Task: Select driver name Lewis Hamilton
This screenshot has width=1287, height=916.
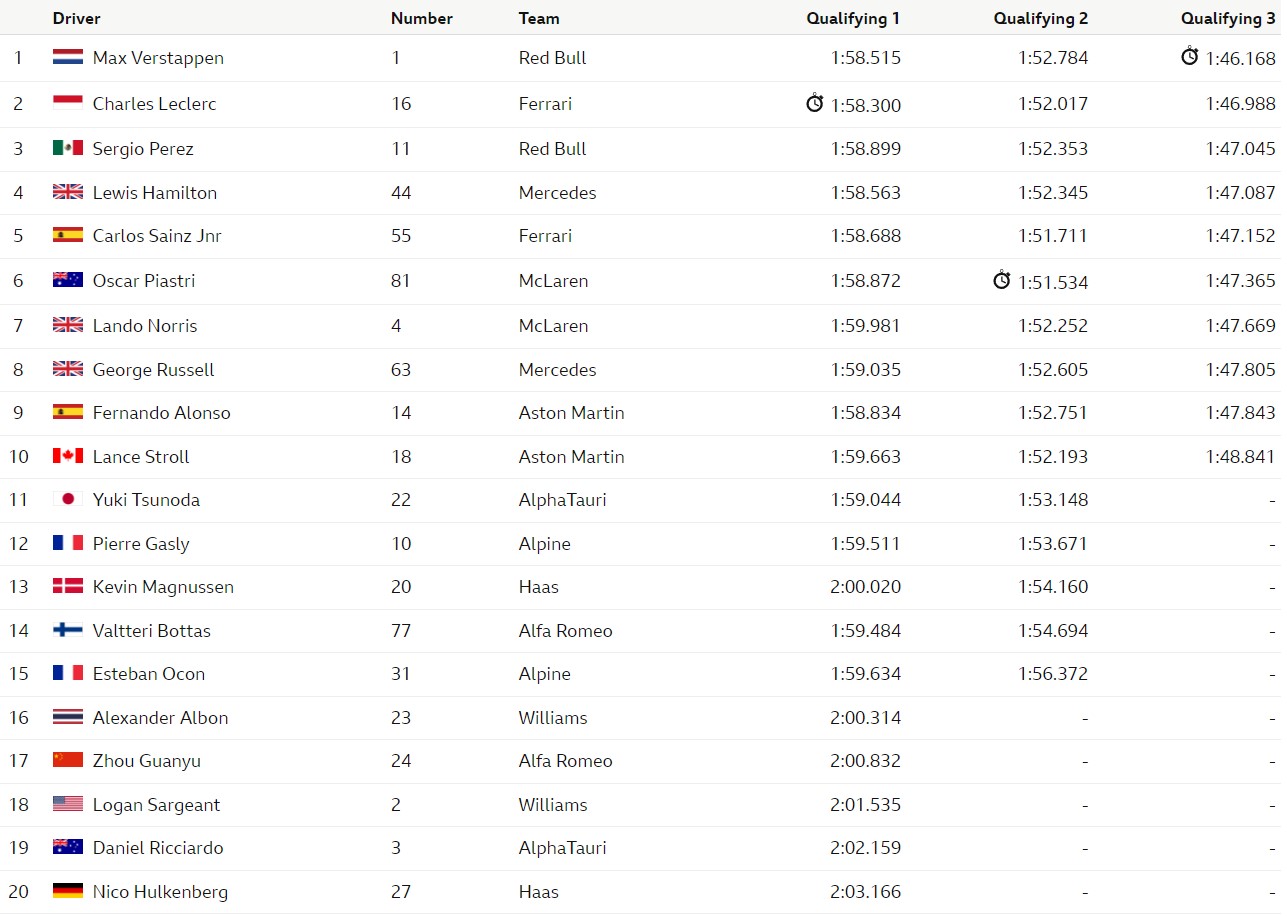Action: point(155,192)
